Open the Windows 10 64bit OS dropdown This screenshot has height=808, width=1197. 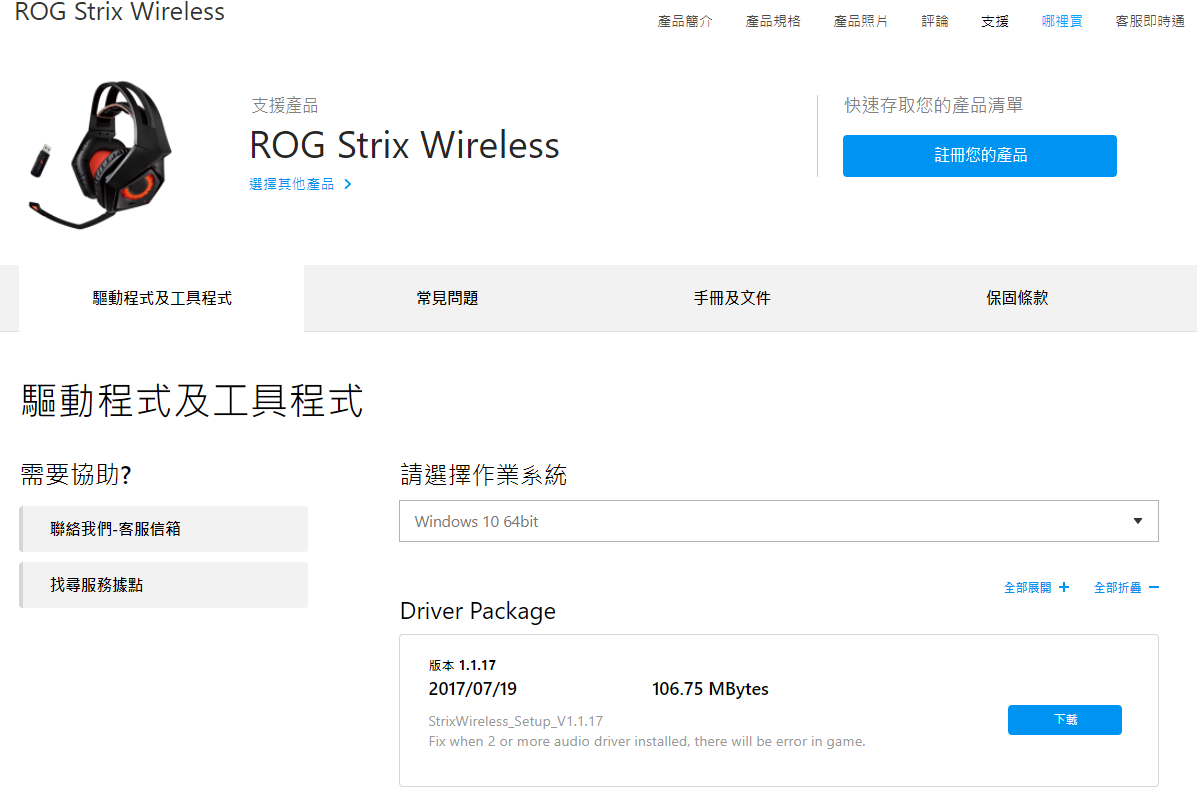pos(779,522)
